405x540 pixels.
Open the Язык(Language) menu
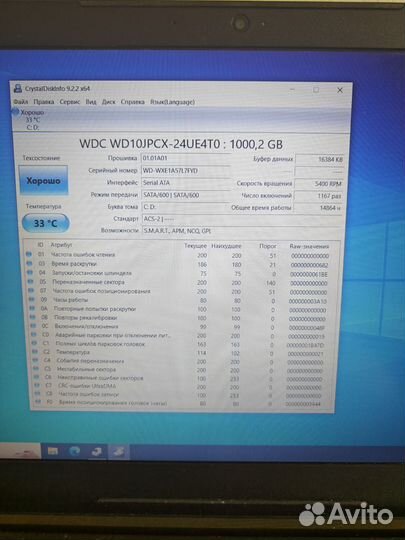(x=172, y=102)
